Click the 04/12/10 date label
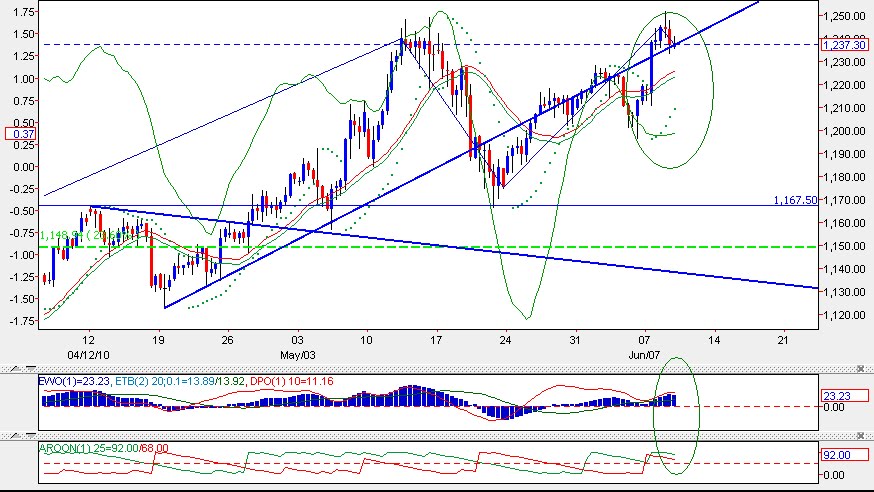The image size is (874, 492). click(x=88, y=355)
